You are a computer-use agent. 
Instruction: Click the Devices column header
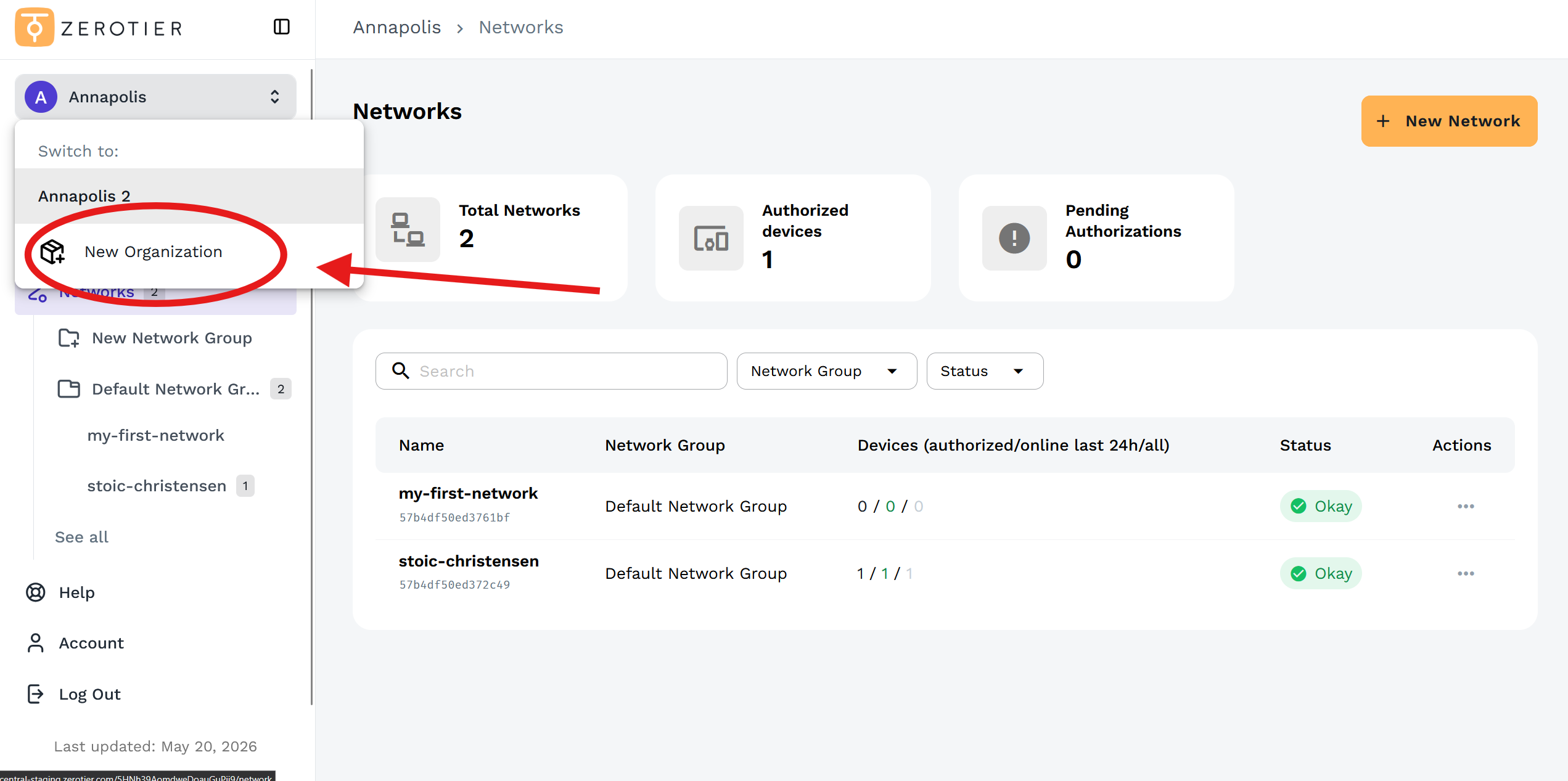[1013, 445]
